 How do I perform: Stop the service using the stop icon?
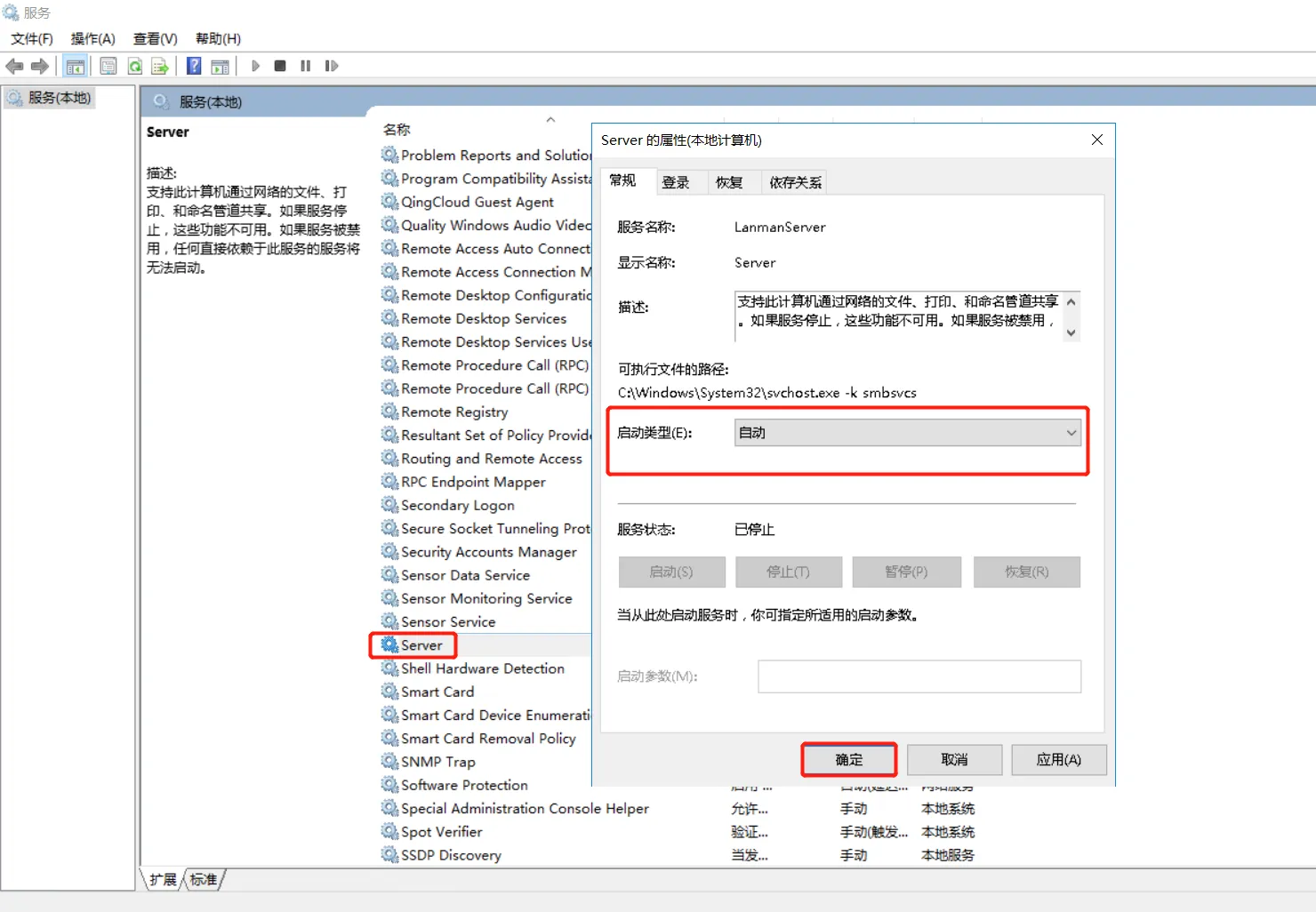279,65
